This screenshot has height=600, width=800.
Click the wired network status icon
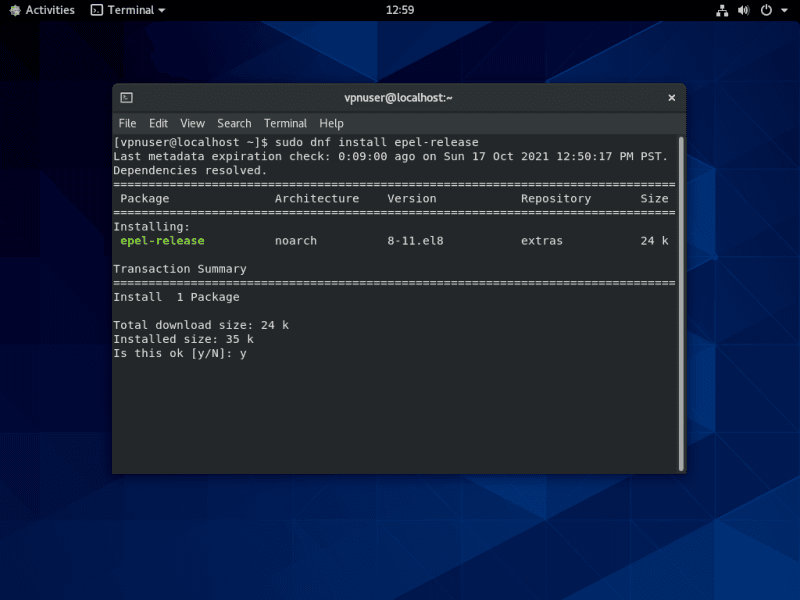[x=722, y=10]
